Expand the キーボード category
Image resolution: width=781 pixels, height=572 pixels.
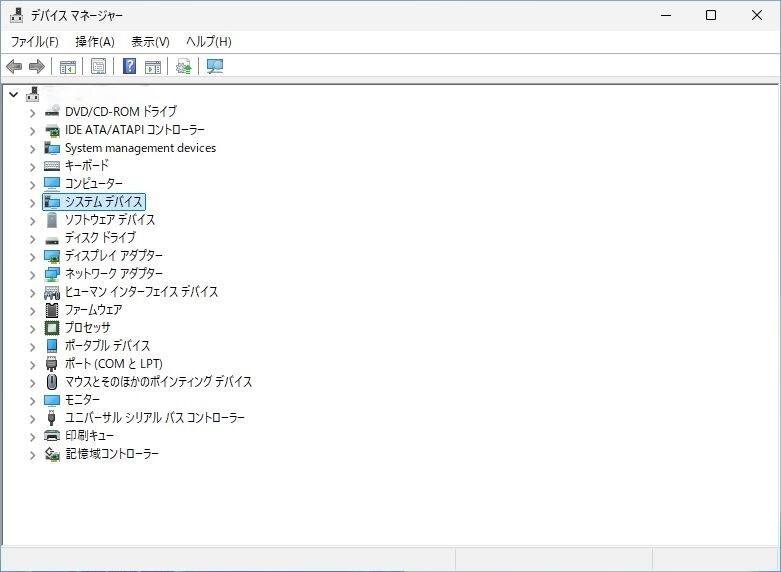click(x=32, y=166)
